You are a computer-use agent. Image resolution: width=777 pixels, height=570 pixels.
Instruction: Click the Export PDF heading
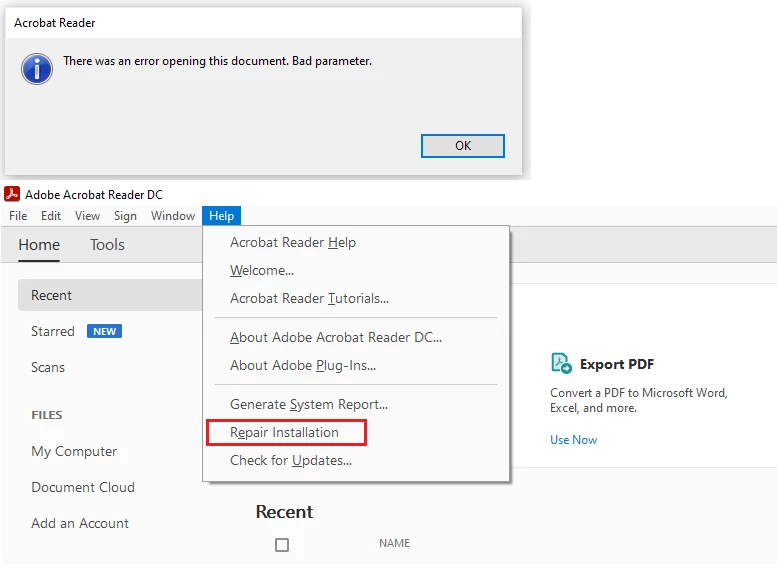coord(617,364)
